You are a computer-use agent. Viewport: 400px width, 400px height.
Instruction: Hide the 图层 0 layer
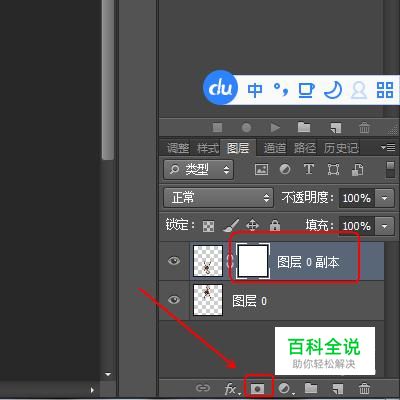click(174, 300)
